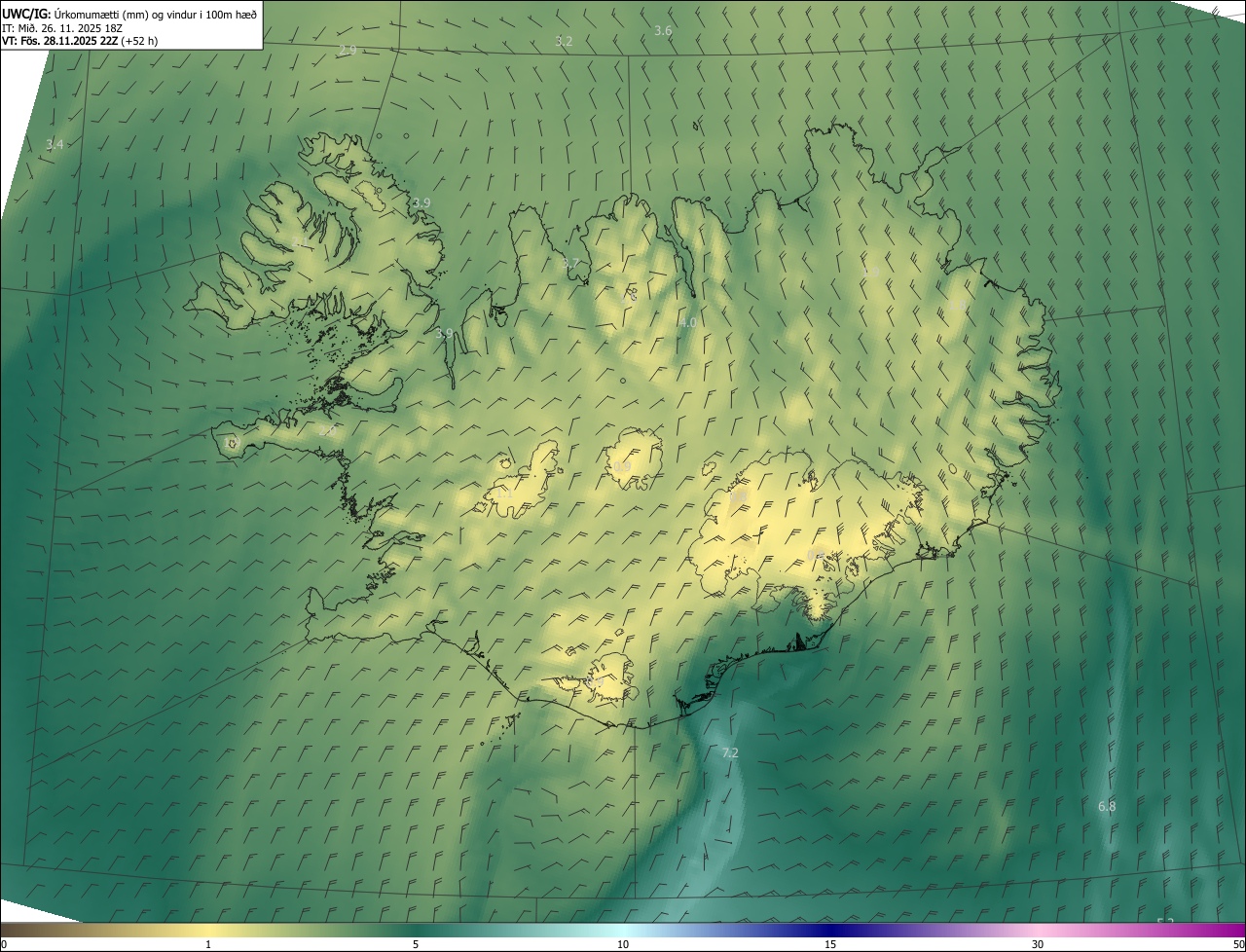Click the 1 tick label on the color scale
This screenshot has width=1246, height=952.
tap(208, 944)
